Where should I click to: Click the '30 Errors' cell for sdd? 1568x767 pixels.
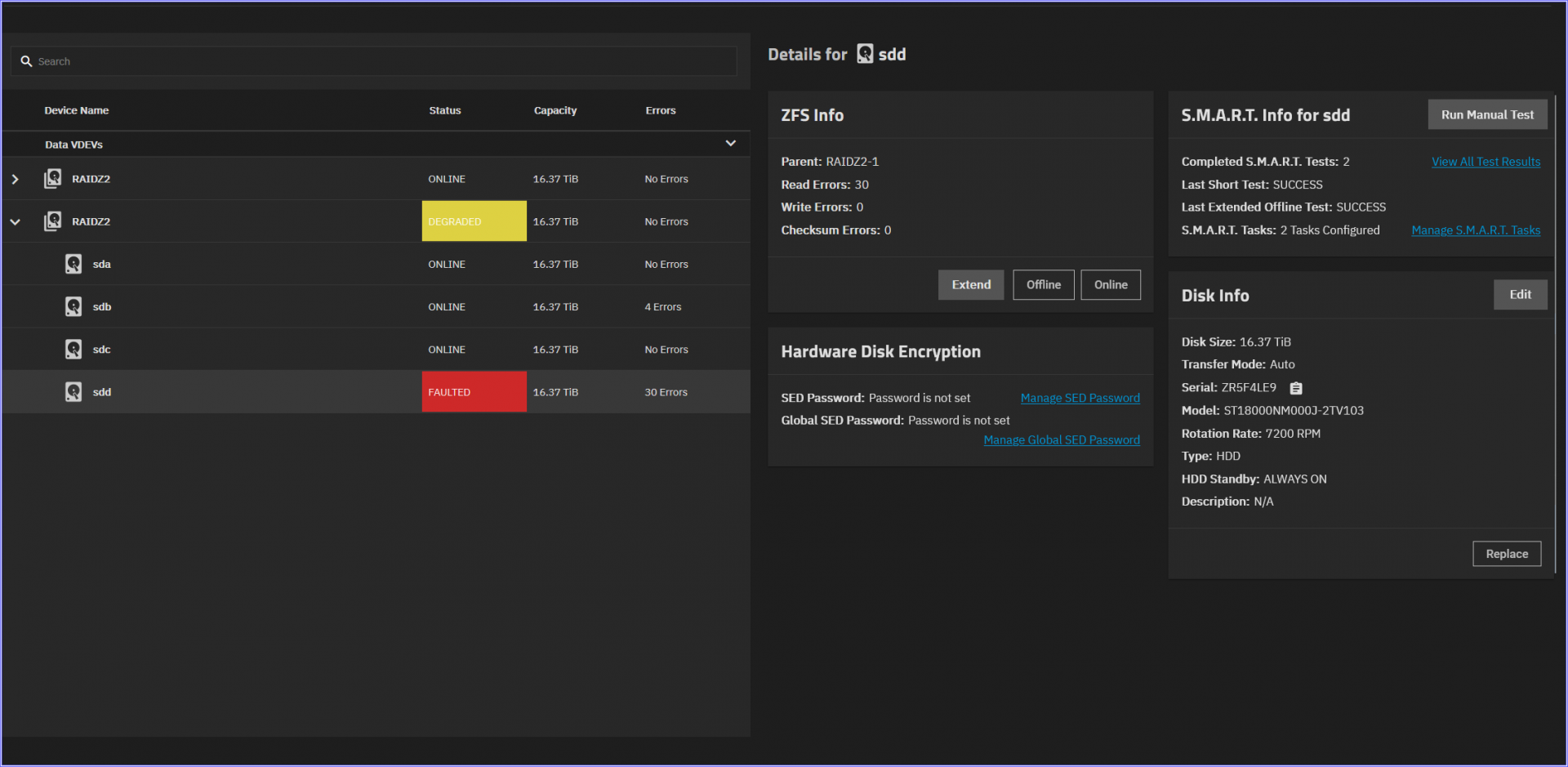(666, 392)
